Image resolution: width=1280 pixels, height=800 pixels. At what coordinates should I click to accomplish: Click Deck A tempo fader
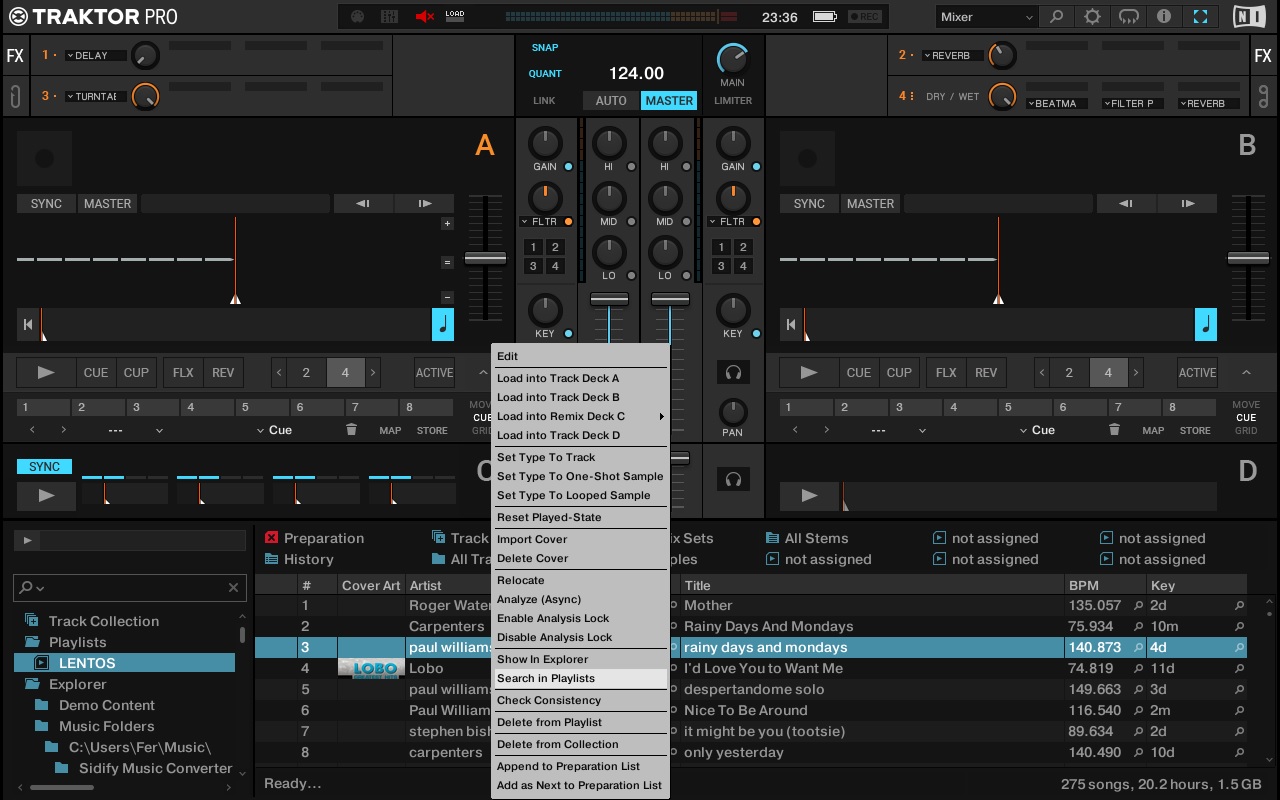click(485, 258)
